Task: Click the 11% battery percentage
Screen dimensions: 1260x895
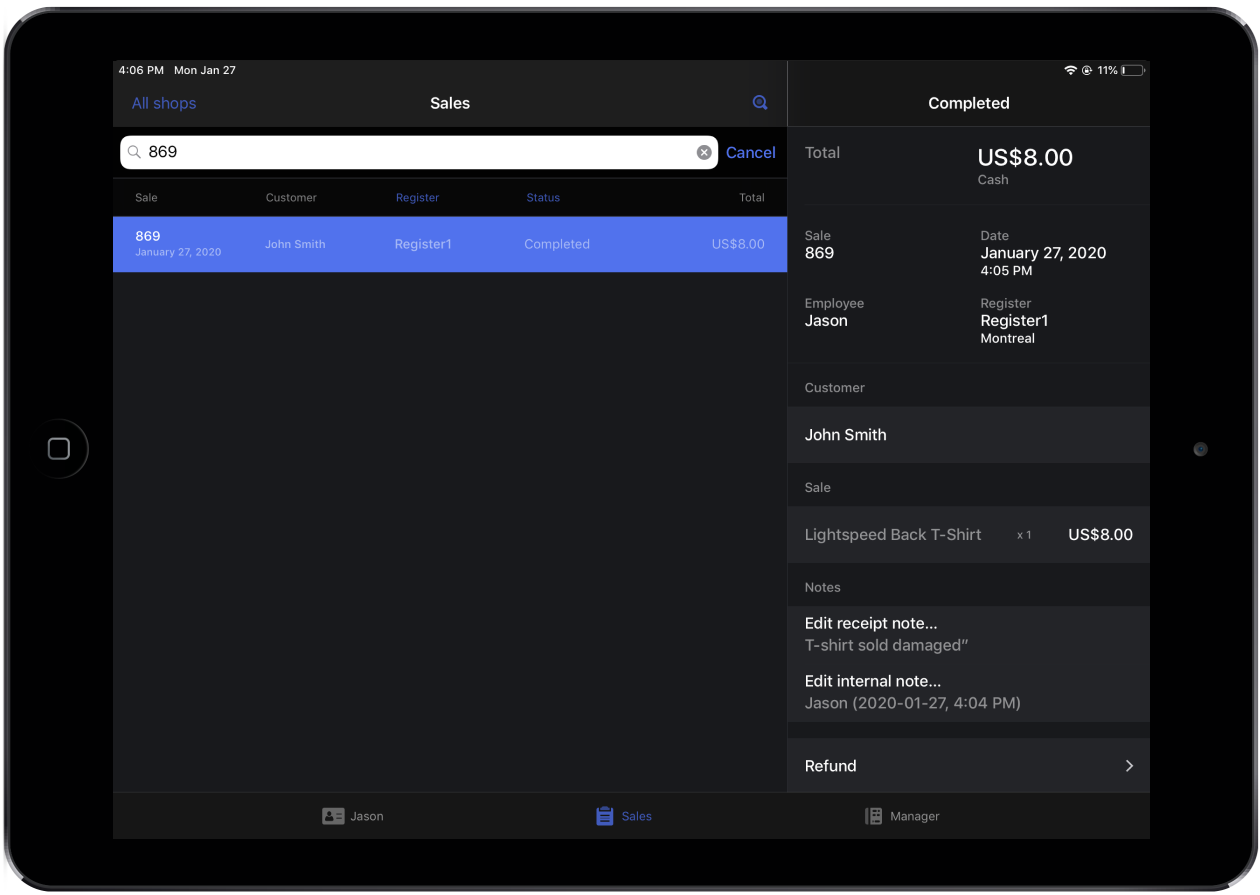Action: [x=1107, y=71]
